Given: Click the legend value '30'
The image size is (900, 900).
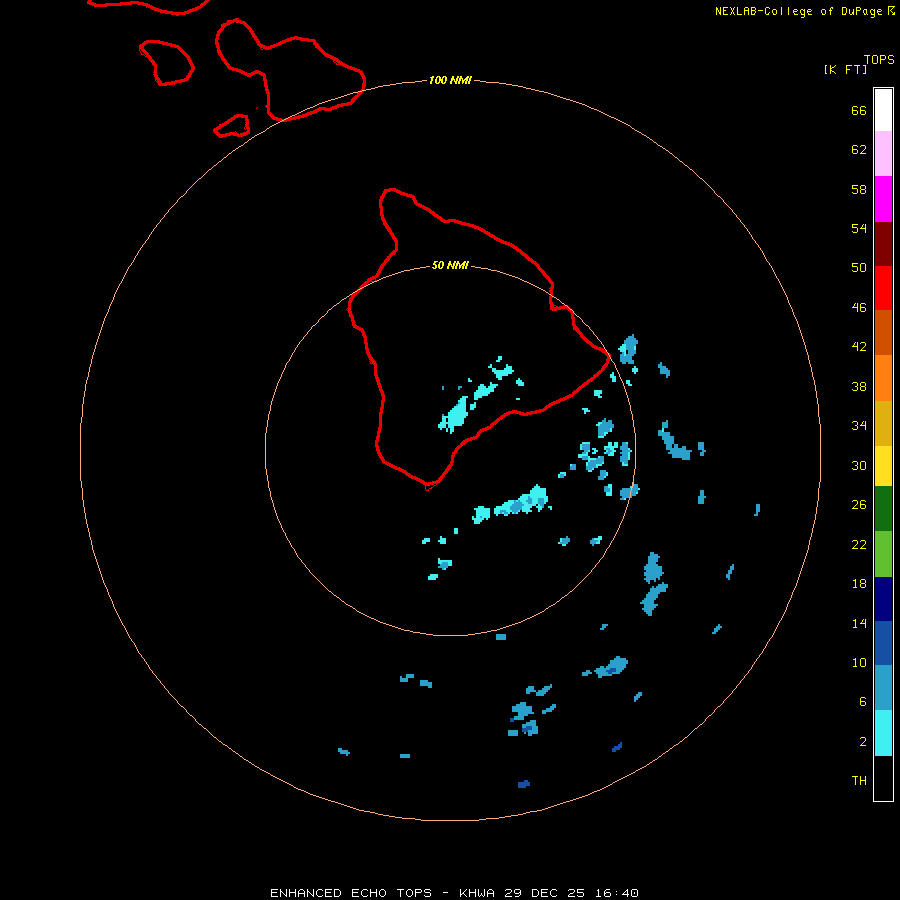Looking at the screenshot, I should click(x=859, y=465).
